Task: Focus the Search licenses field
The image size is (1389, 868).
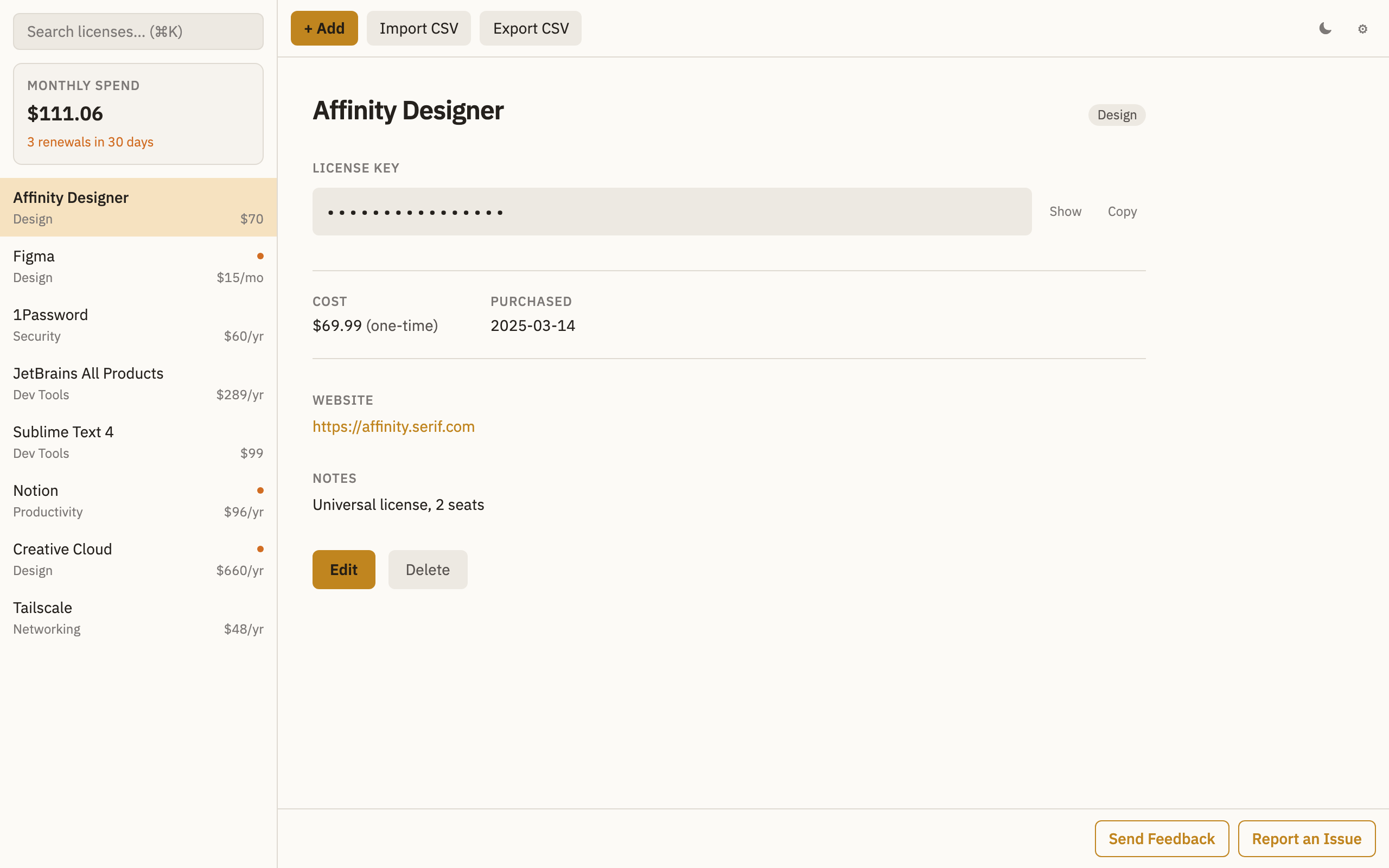Action: pos(138,31)
